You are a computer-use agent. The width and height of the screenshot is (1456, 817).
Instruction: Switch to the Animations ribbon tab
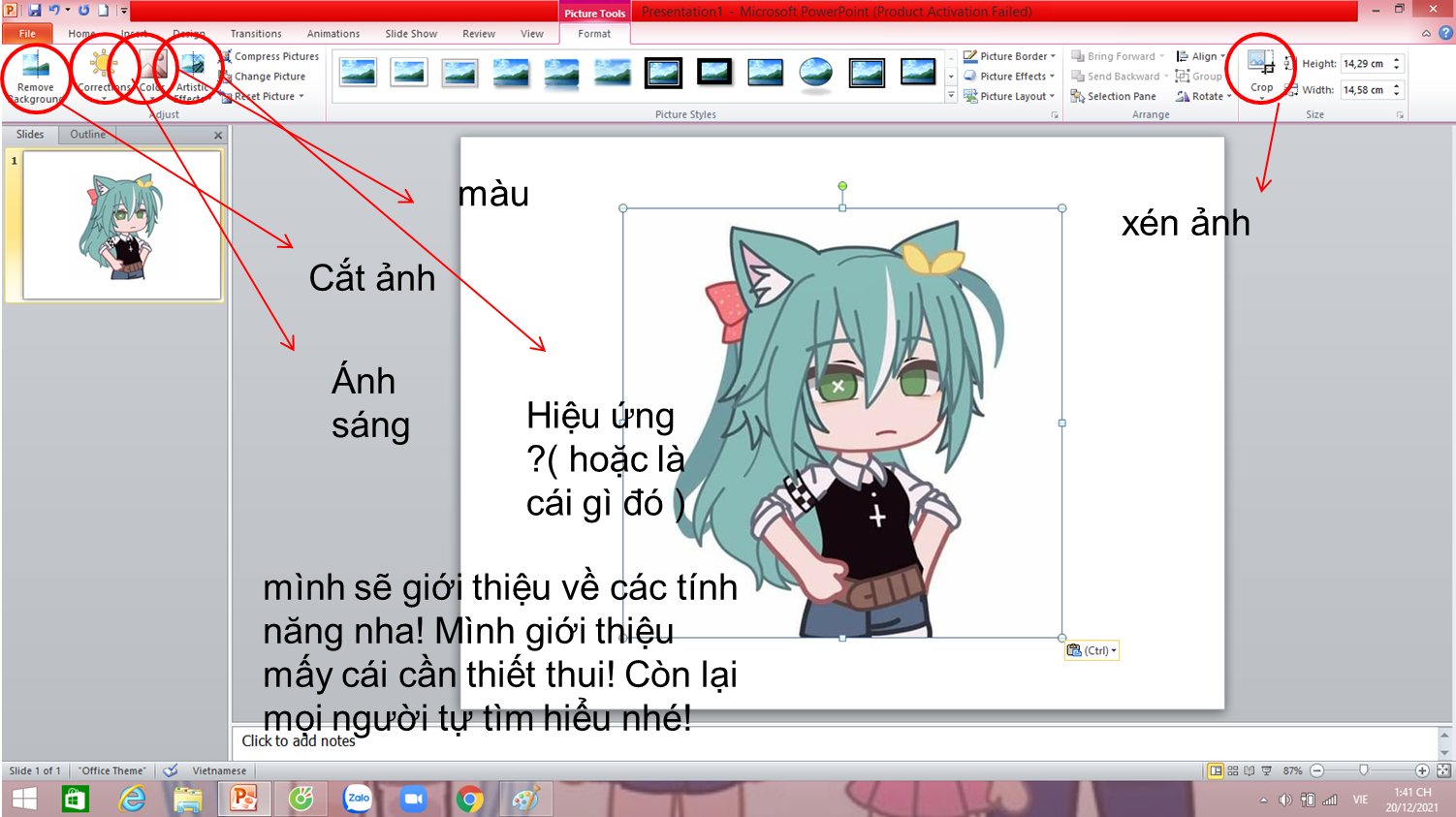pos(332,34)
